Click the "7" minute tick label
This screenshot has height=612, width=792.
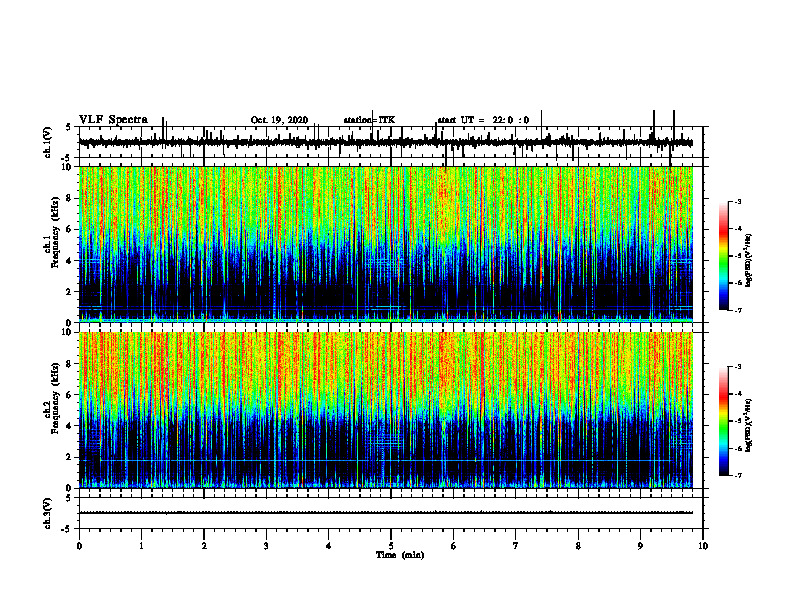tap(516, 546)
